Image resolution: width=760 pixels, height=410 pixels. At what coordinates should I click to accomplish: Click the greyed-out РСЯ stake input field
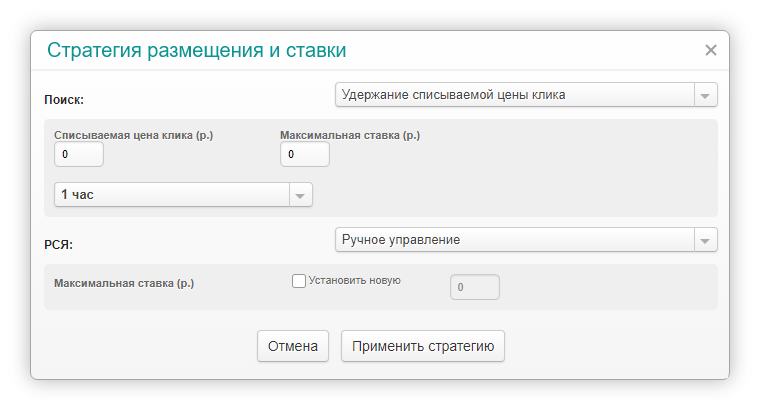475,287
